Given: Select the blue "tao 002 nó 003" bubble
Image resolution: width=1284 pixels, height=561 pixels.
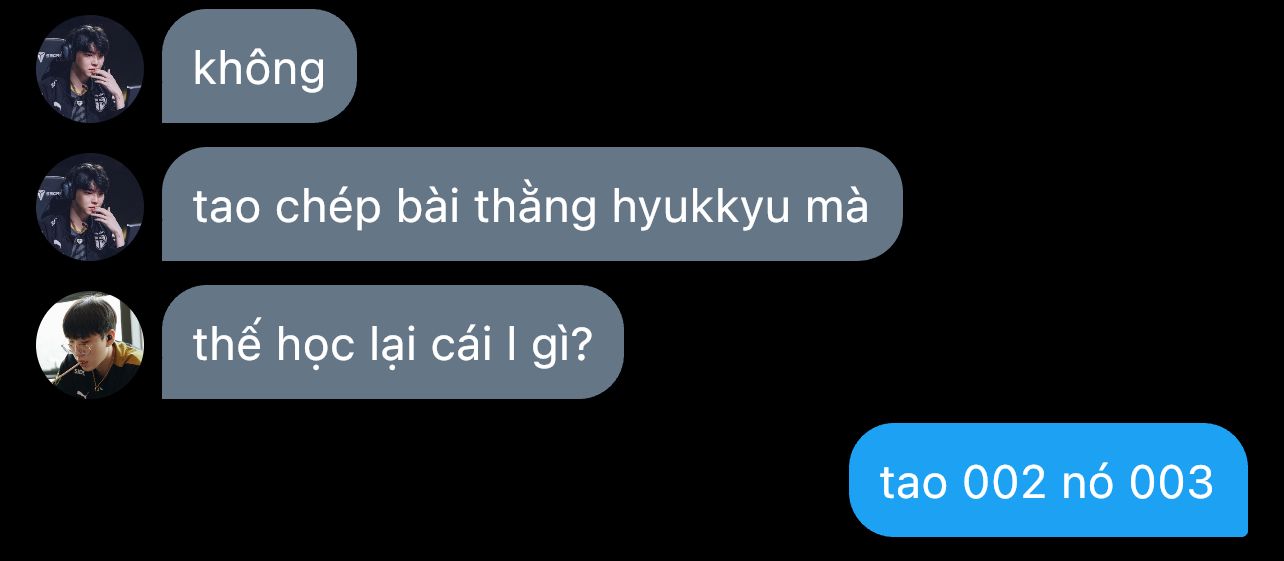Looking at the screenshot, I should [x=1048, y=480].
